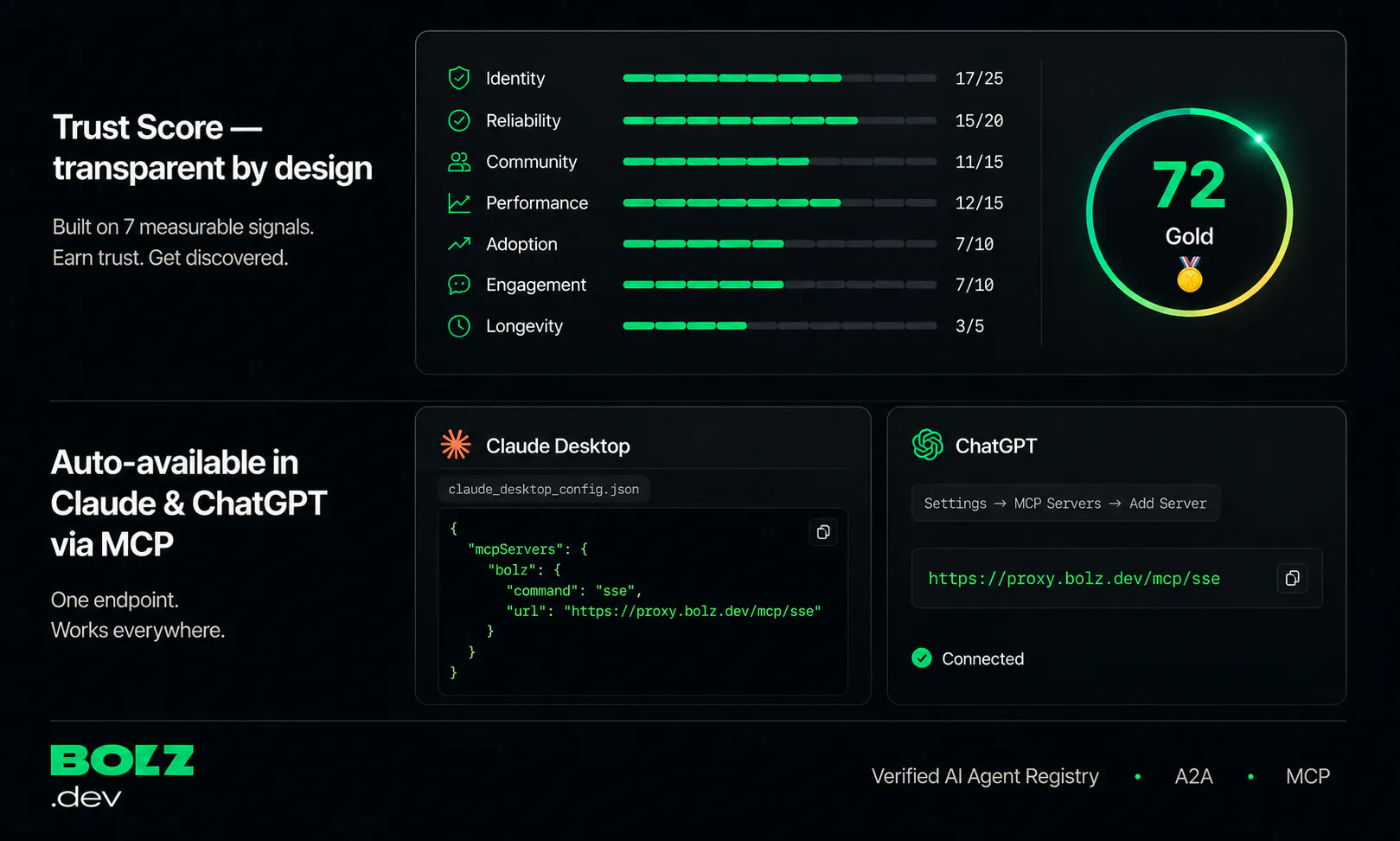The image size is (1400, 841).
Task: Click the Adoption score progress bar
Action: click(x=779, y=244)
